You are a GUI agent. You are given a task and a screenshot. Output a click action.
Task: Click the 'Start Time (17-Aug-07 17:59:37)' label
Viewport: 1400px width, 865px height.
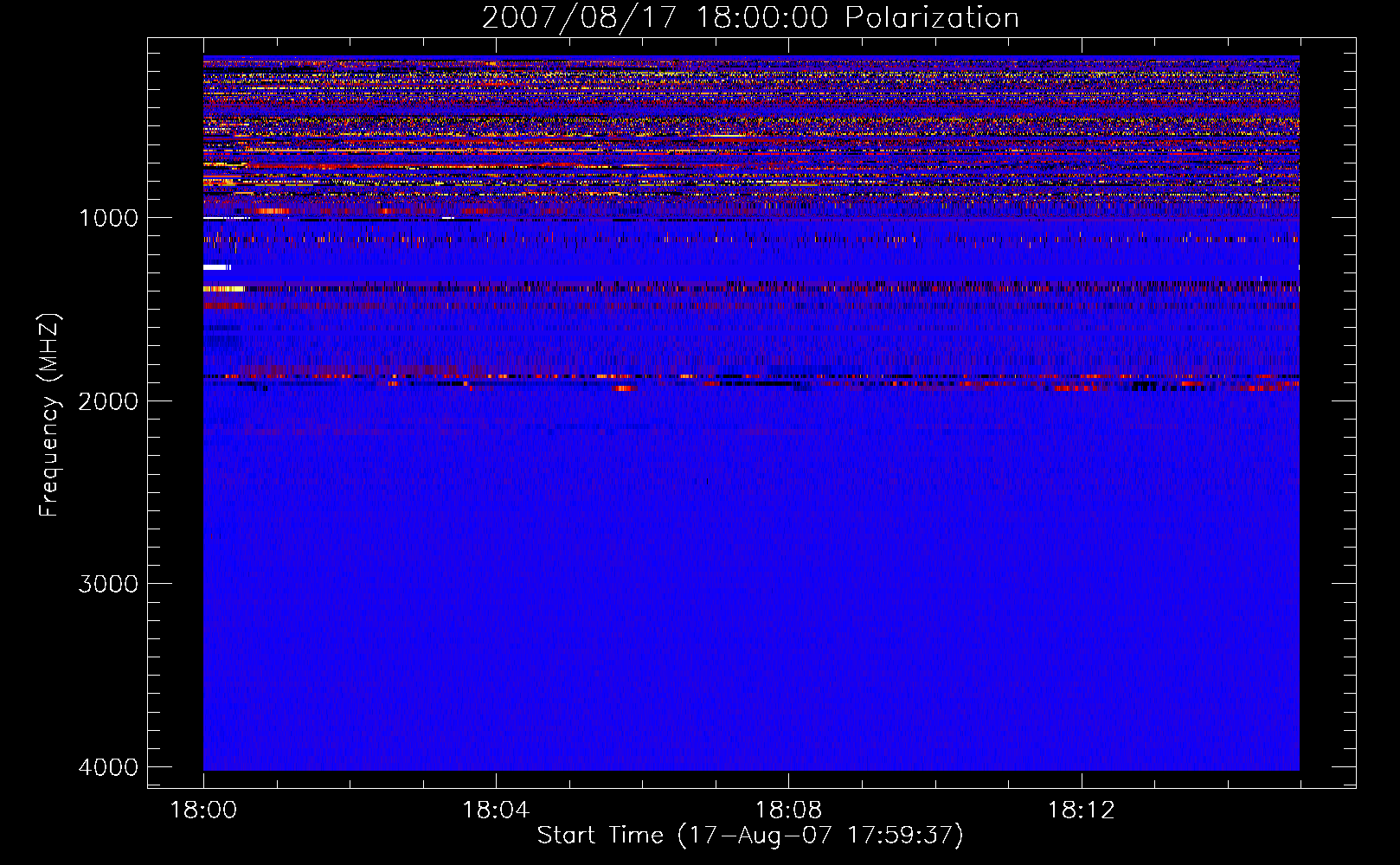750,836
